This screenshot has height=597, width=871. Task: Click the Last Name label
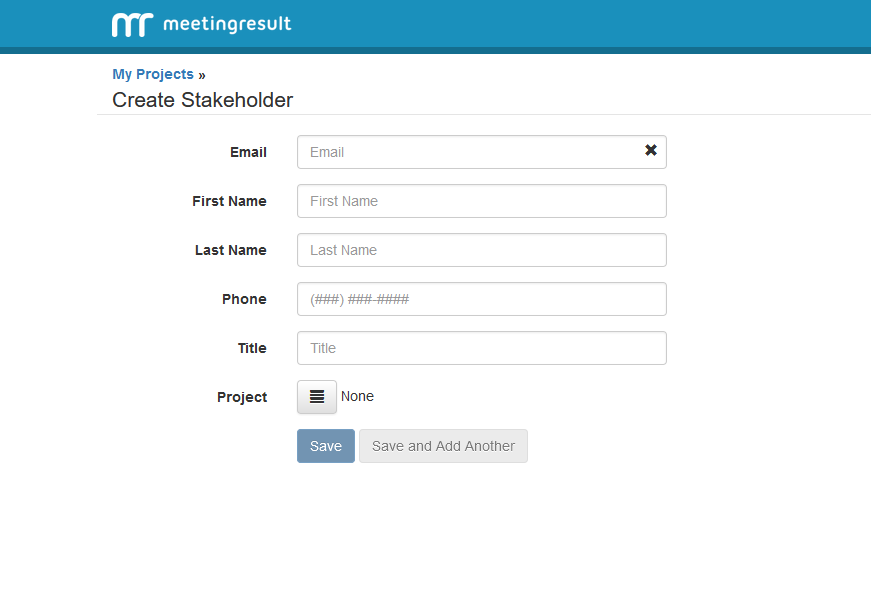point(230,250)
